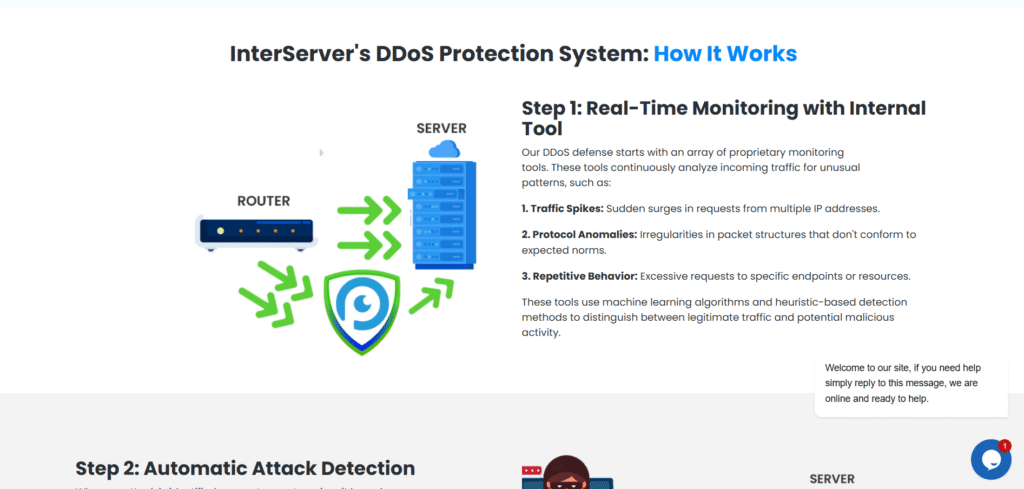The image size is (1024, 489).
Task: Click the SERVER label above the cloud icon
Action: coord(441,128)
